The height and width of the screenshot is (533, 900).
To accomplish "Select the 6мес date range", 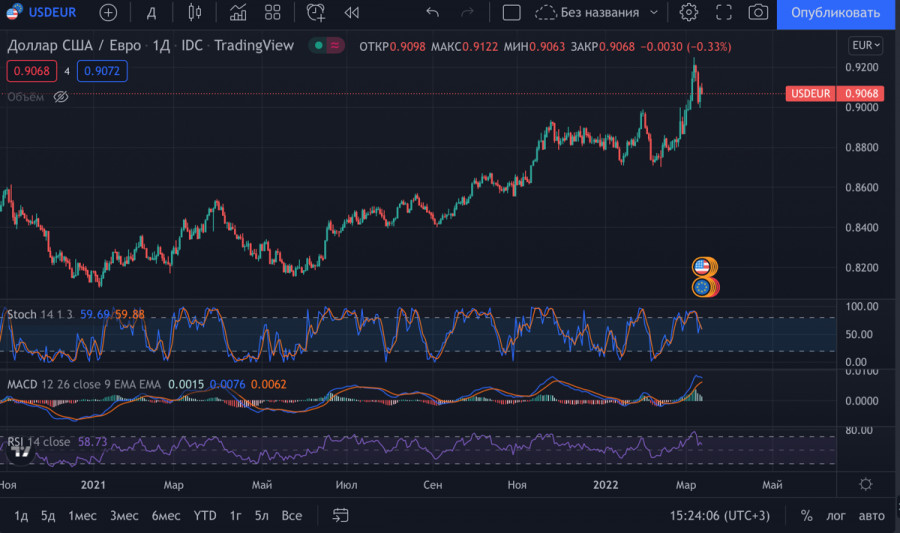I will point(165,516).
